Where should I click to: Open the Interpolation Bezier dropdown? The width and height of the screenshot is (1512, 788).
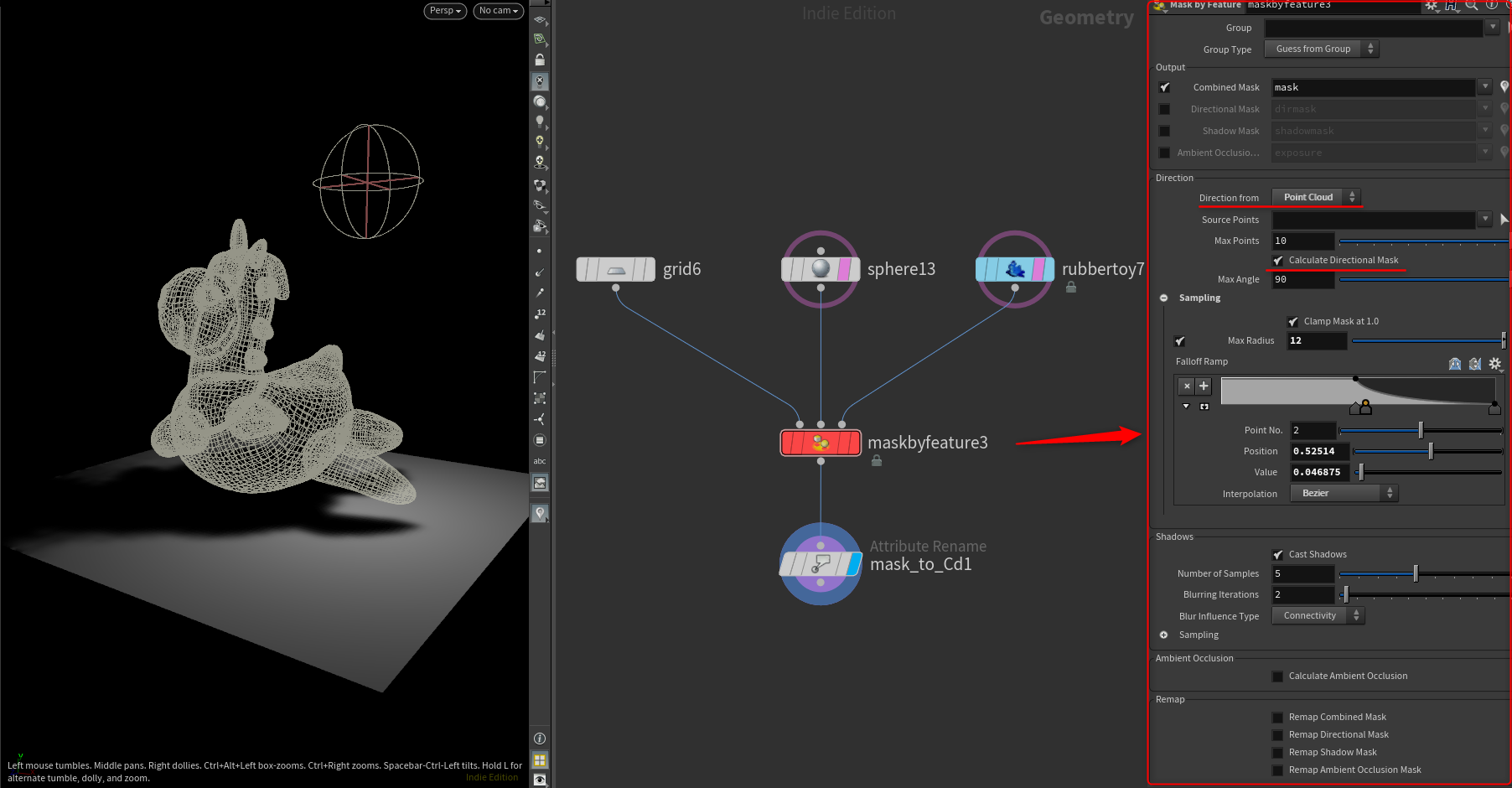(1344, 493)
